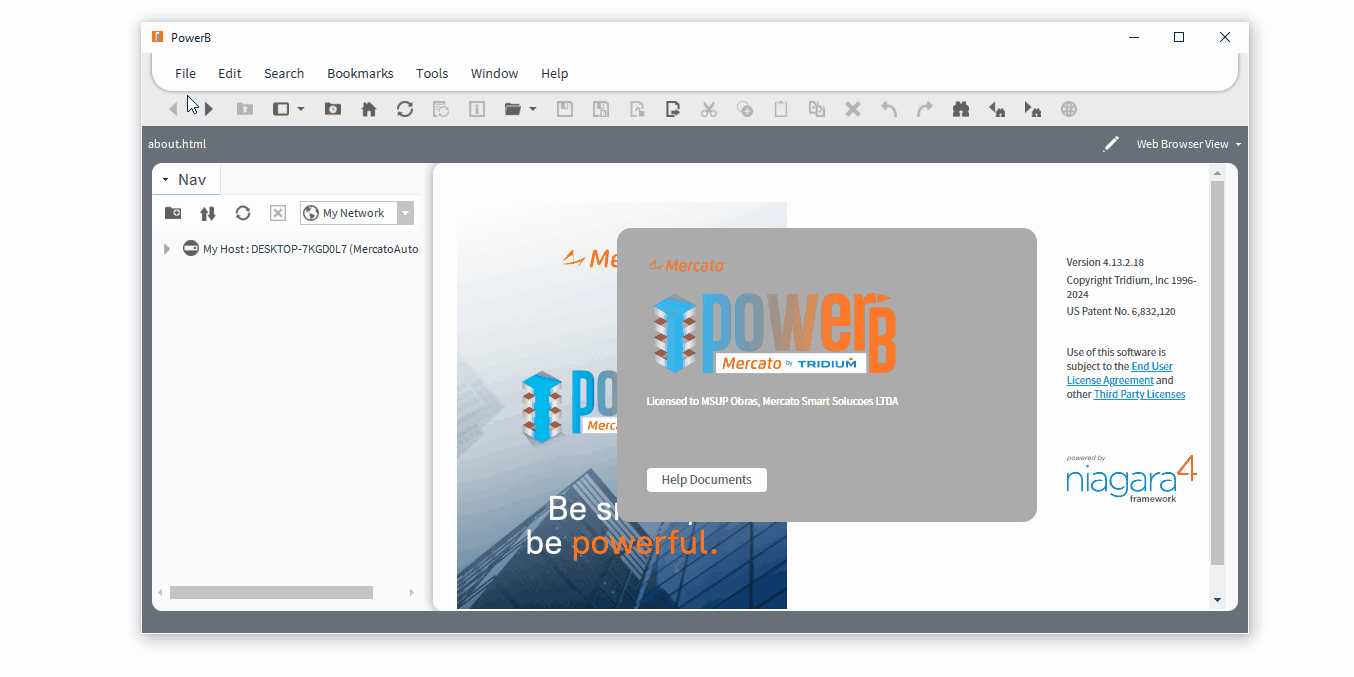Click the Redo arrow icon
This screenshot has width=1354, height=677.
point(925,109)
